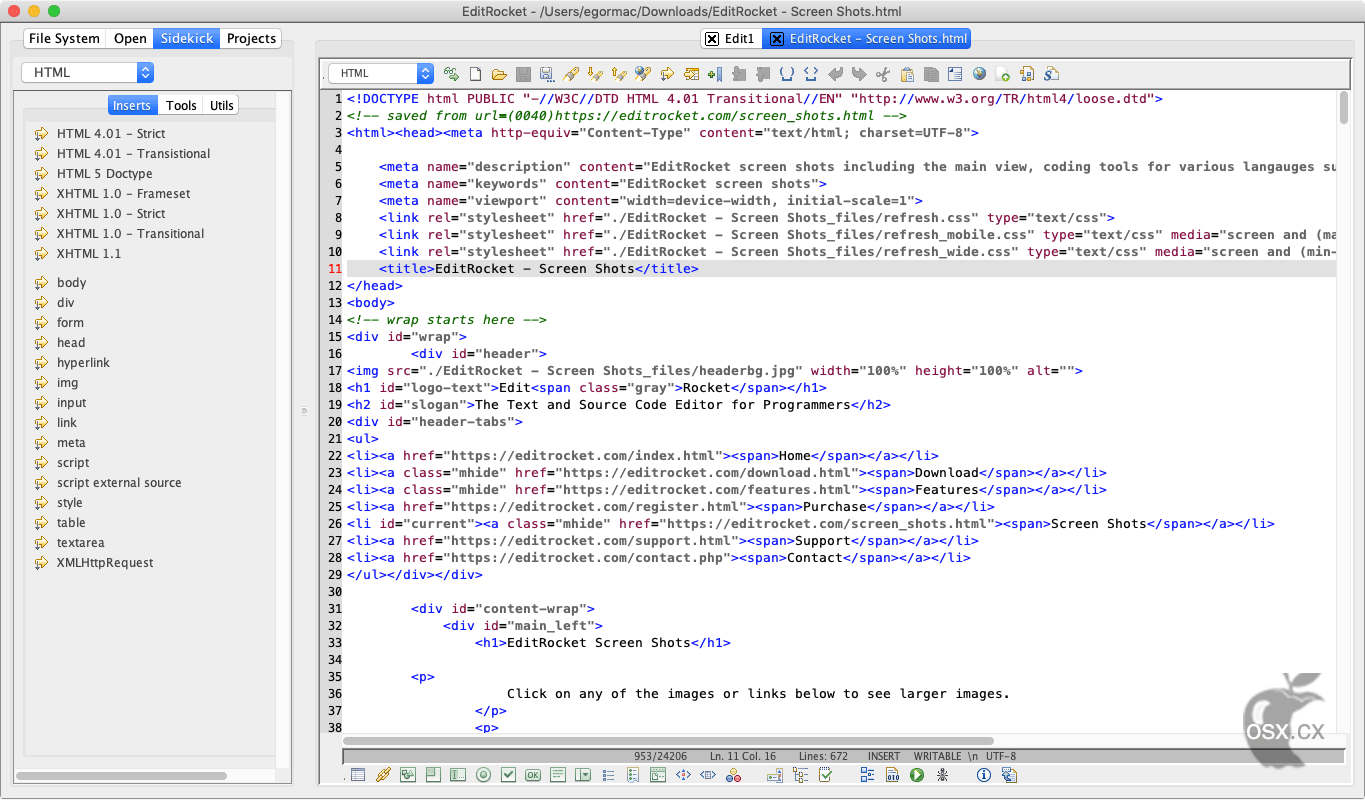Click the add bookmark icon with green plus
The height and width of the screenshot is (800, 1365).
(x=715, y=73)
